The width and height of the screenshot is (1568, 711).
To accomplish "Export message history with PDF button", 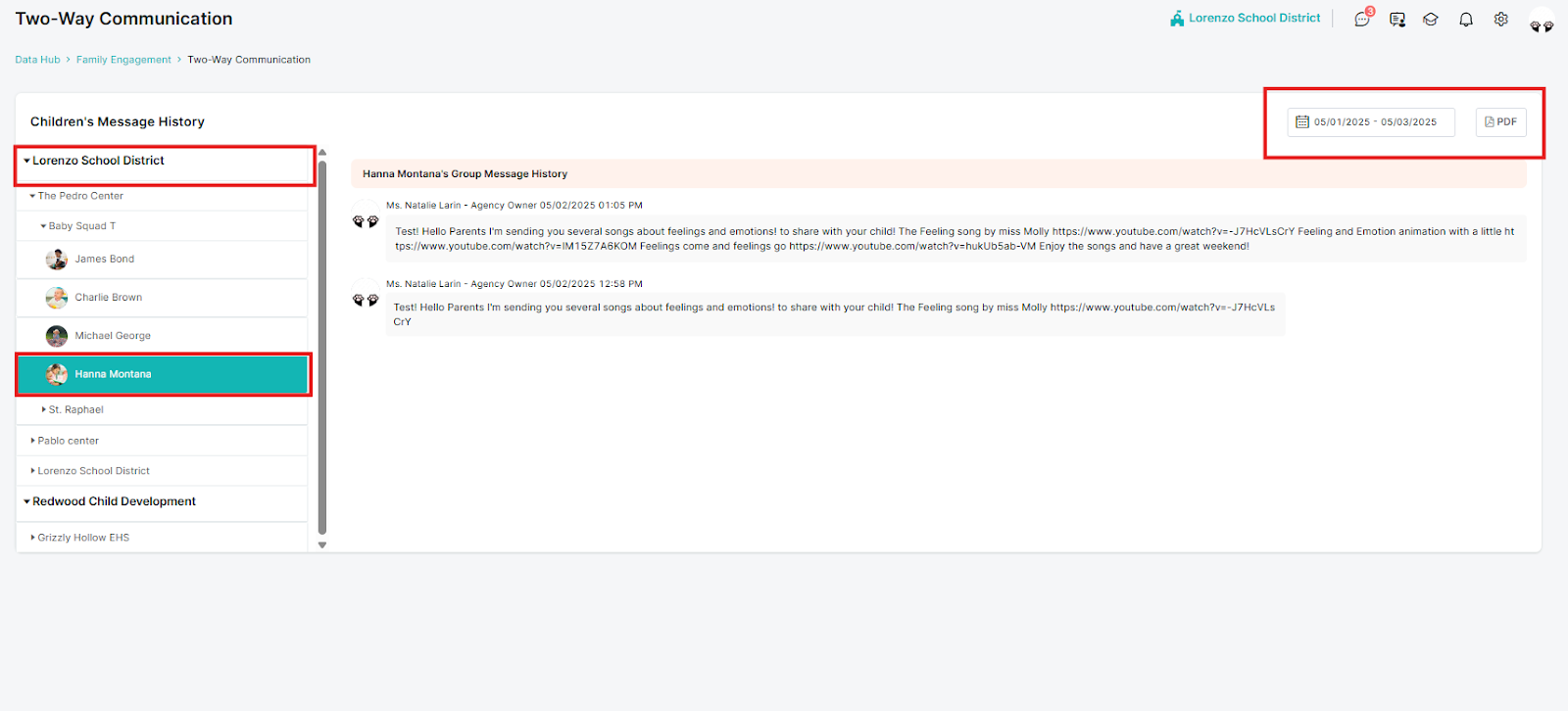I will [1500, 122].
